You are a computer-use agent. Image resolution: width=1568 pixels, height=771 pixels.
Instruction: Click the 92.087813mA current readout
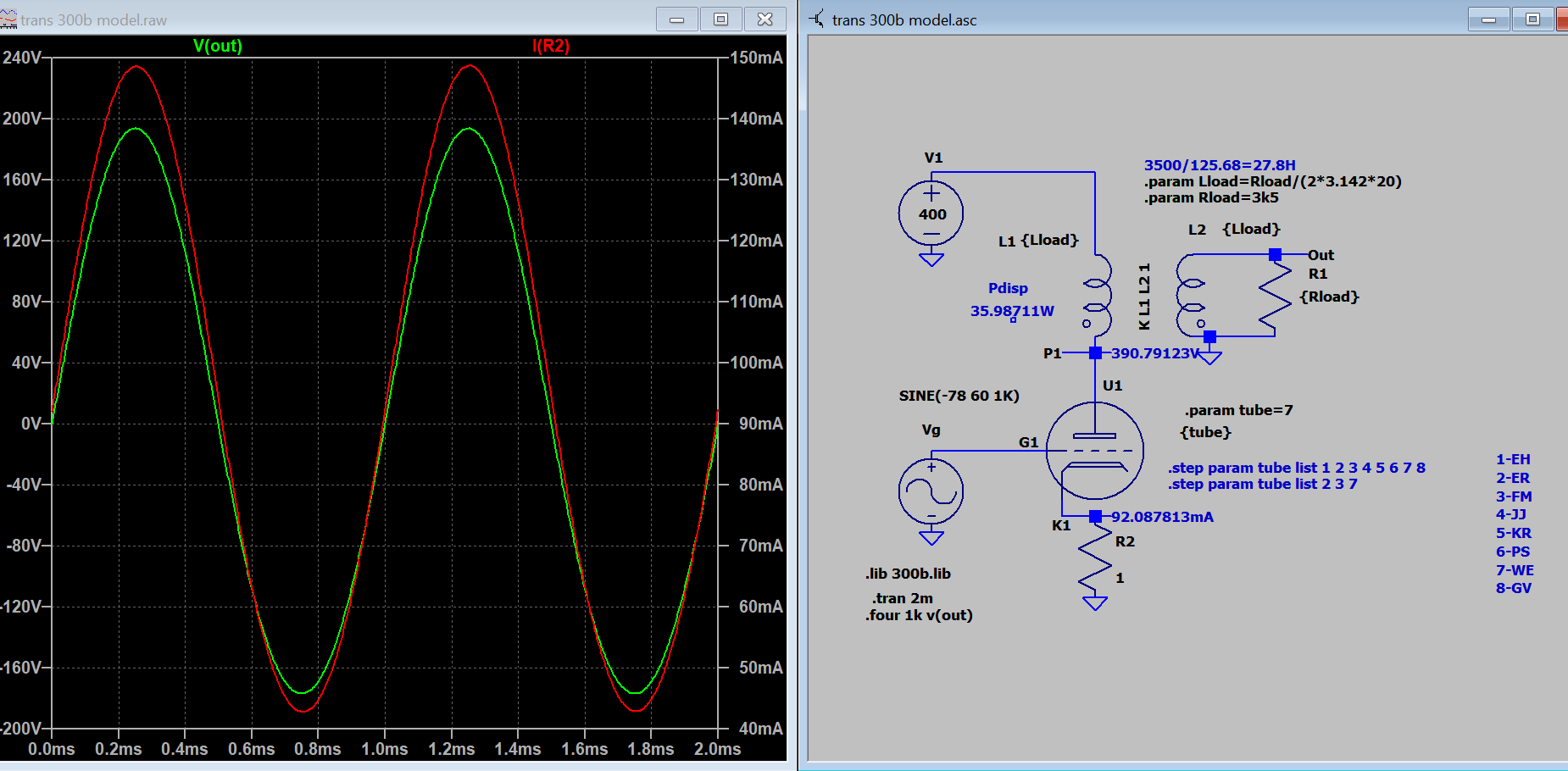click(1162, 517)
